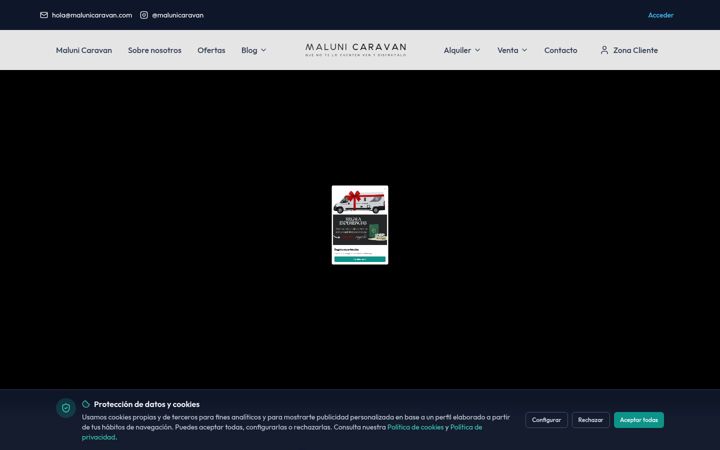Open the Contacto page
720x450 pixels.
click(561, 50)
